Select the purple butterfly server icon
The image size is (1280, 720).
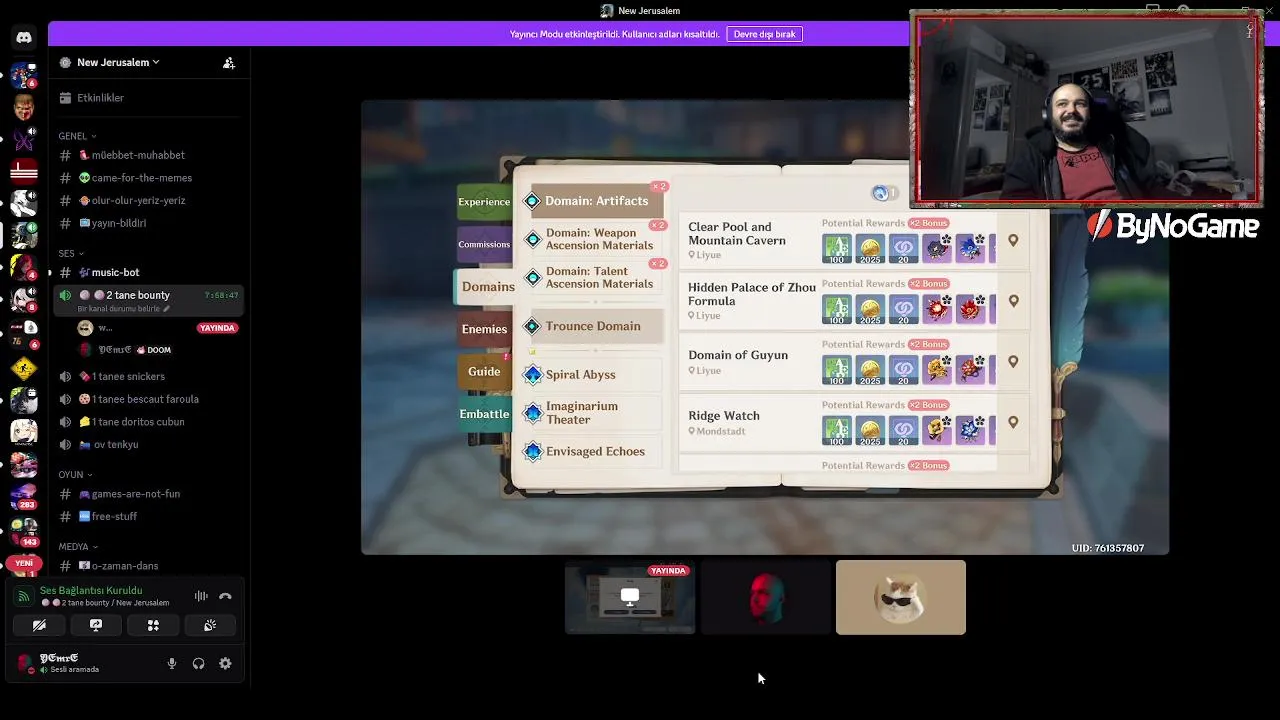[24, 138]
